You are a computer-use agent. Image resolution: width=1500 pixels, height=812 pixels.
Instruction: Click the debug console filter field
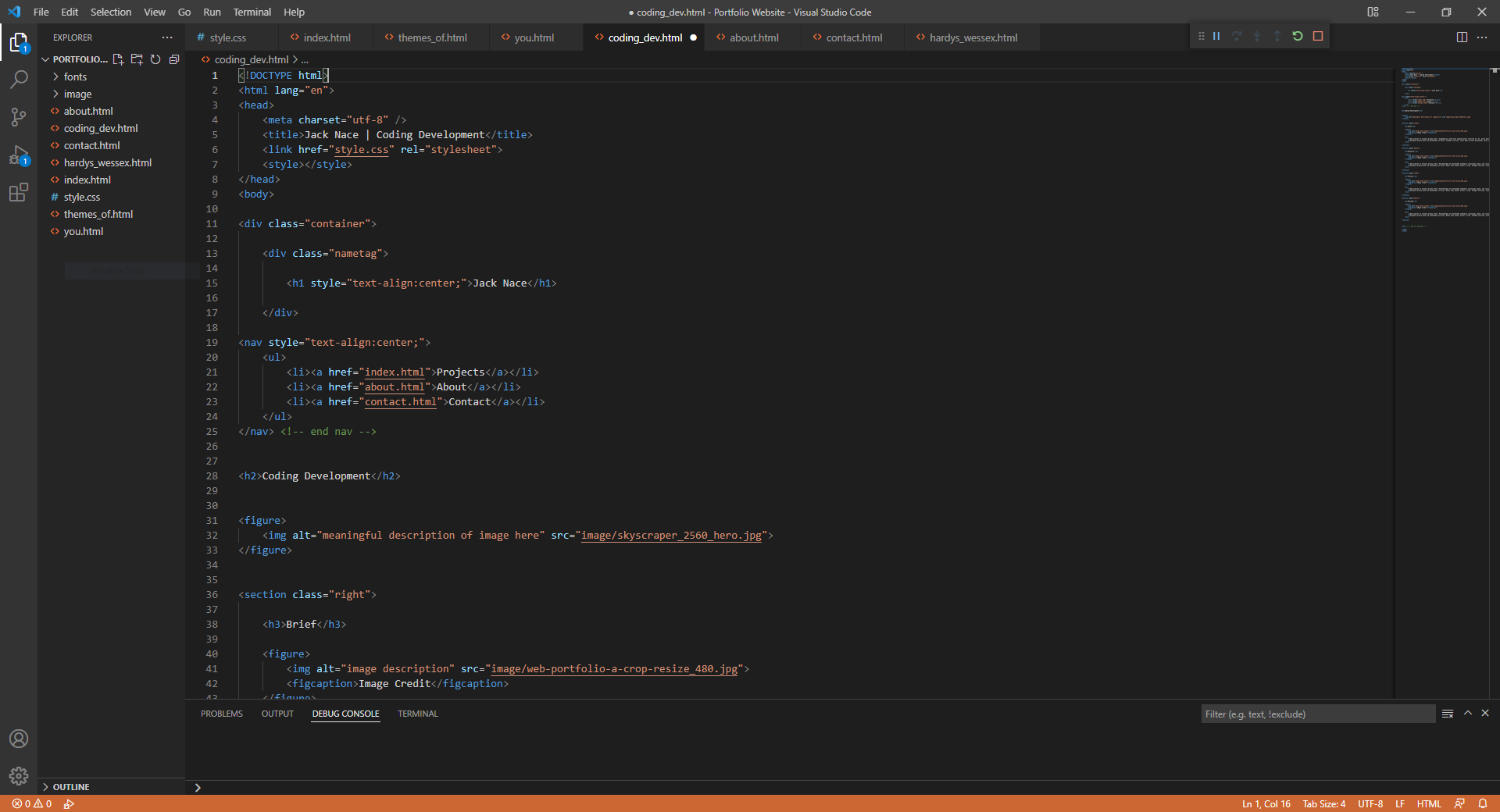coord(1318,714)
